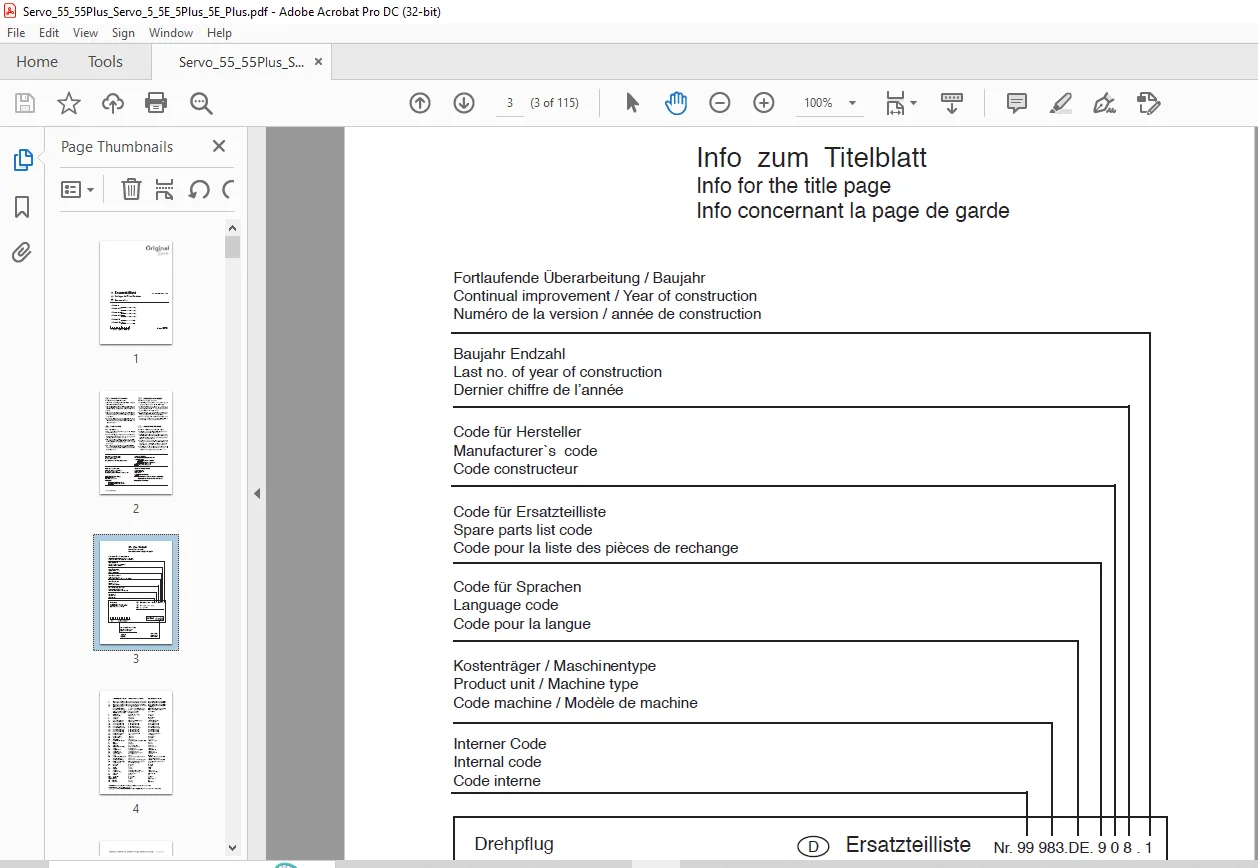Viewport: 1258px width, 868px height.
Task: Delete selected page with the trash icon
Action: (131, 189)
